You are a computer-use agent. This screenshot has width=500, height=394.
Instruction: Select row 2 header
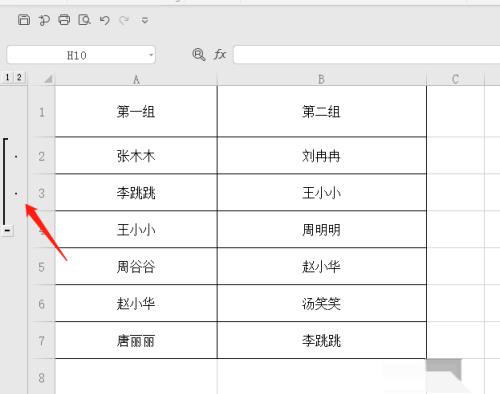pyautogui.click(x=42, y=156)
